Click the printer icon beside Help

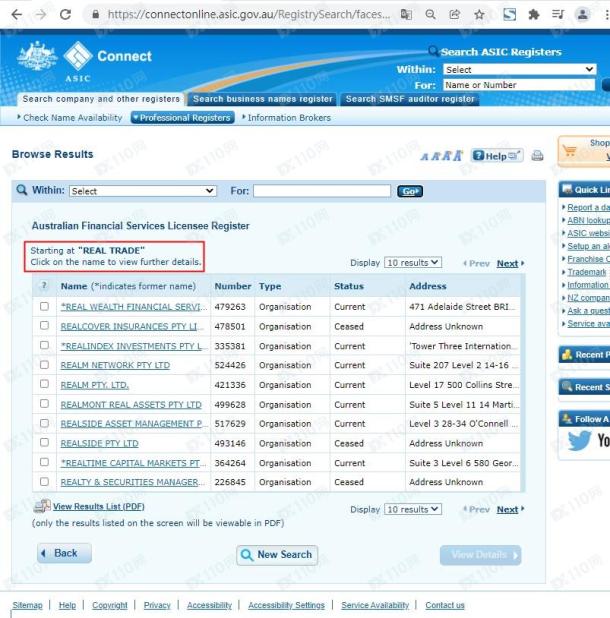coord(537,156)
